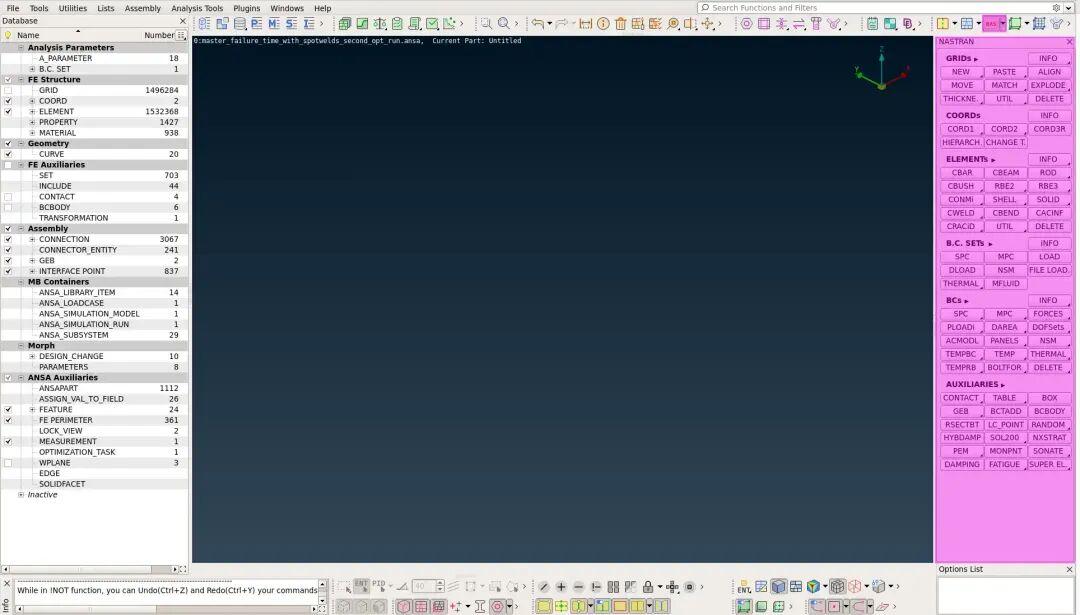Viewport: 1080px width, 615px height.
Task: Open the File menu
Action: [13, 8]
